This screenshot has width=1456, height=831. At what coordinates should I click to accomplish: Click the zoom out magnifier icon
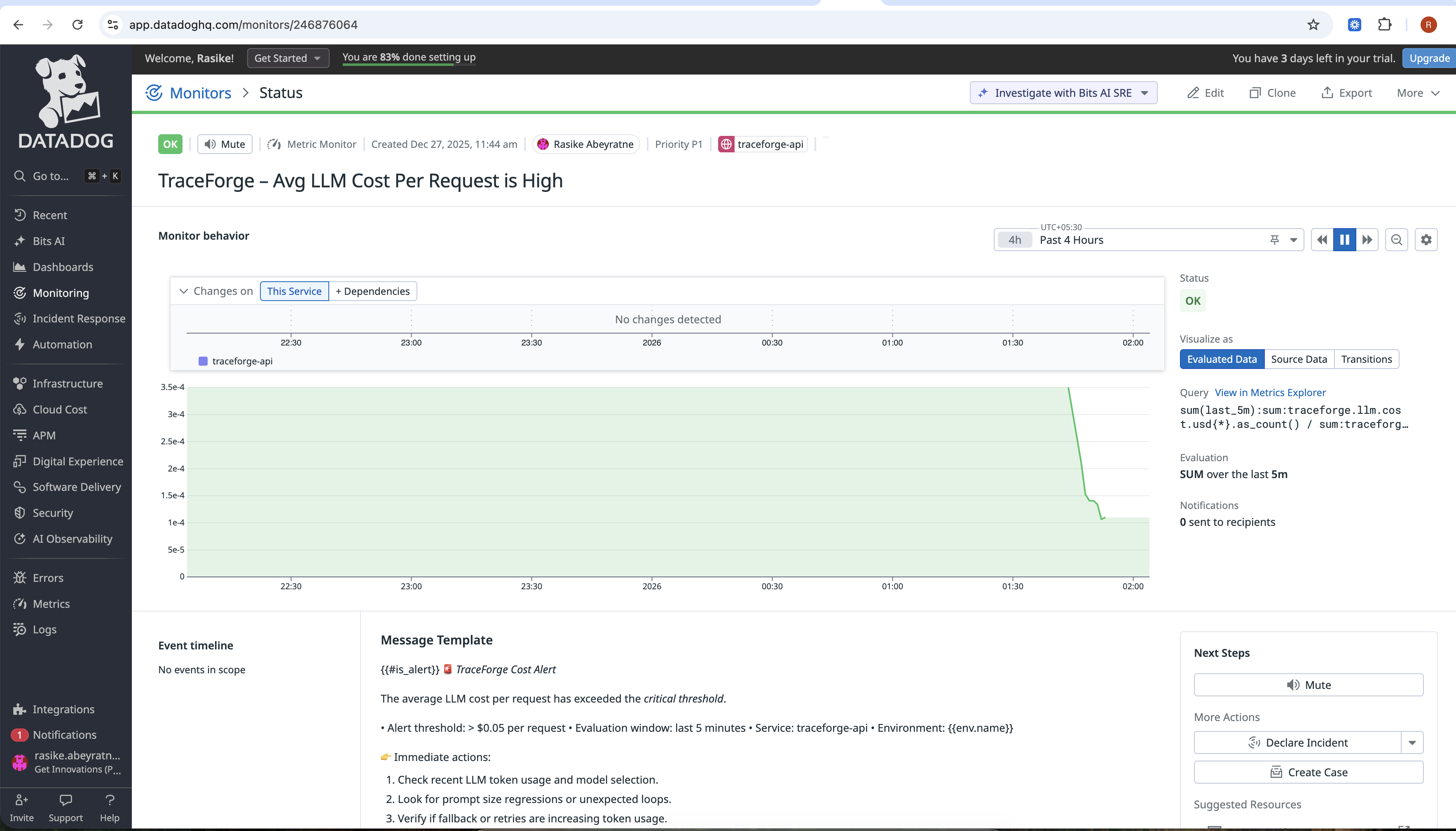pyautogui.click(x=1396, y=240)
